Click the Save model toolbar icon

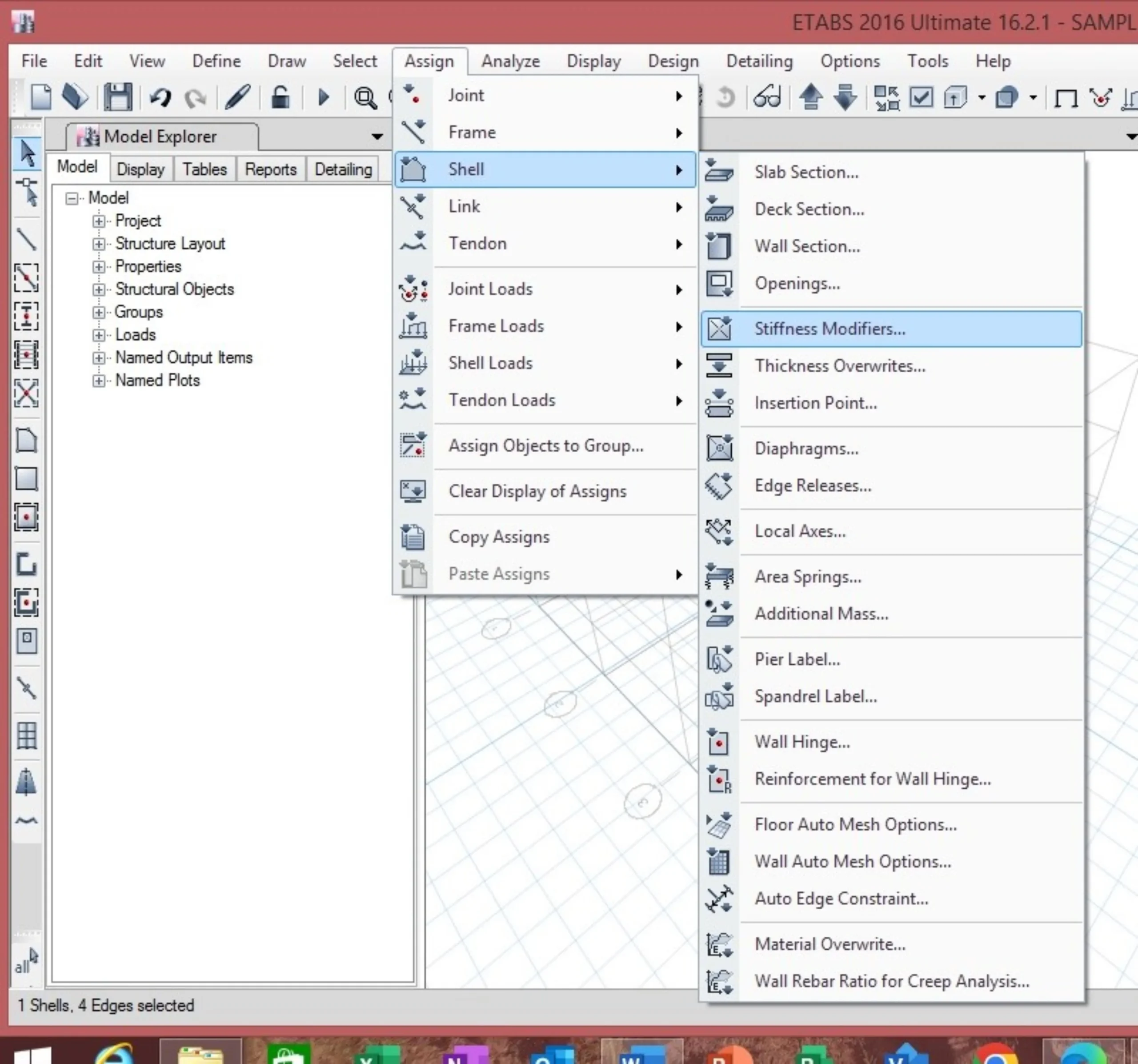click(x=118, y=97)
